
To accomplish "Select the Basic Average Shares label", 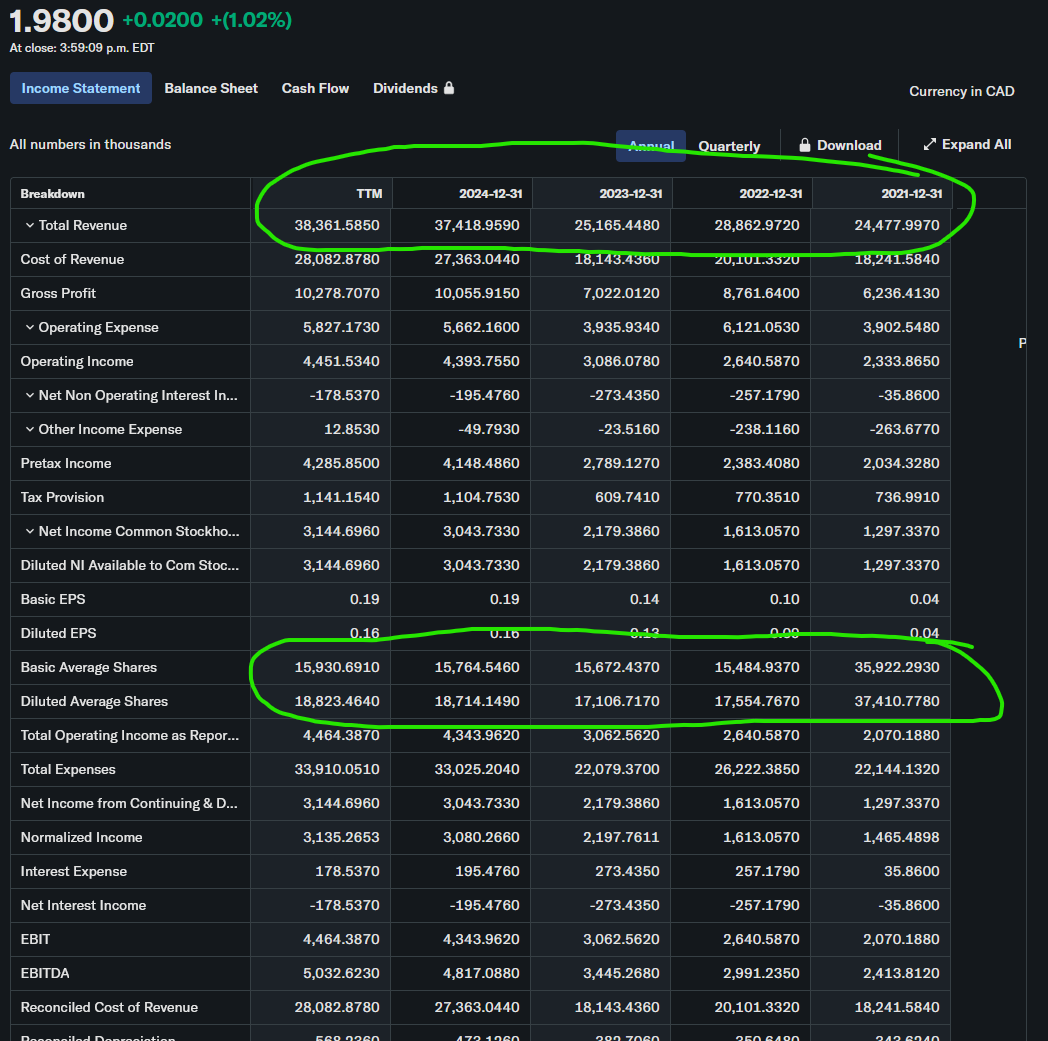I will coord(88,667).
